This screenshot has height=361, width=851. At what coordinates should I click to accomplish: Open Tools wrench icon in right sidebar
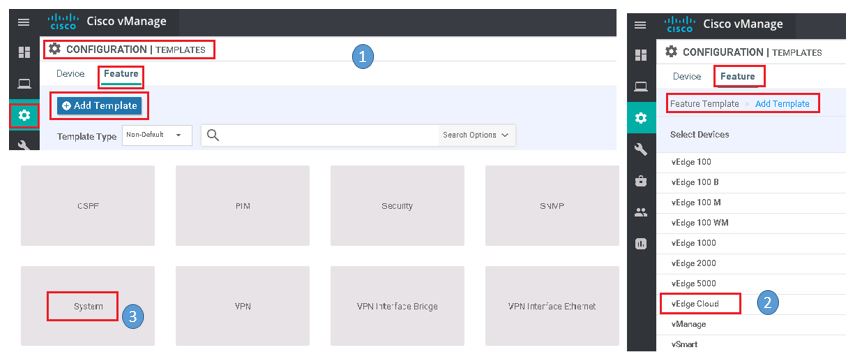[641, 149]
